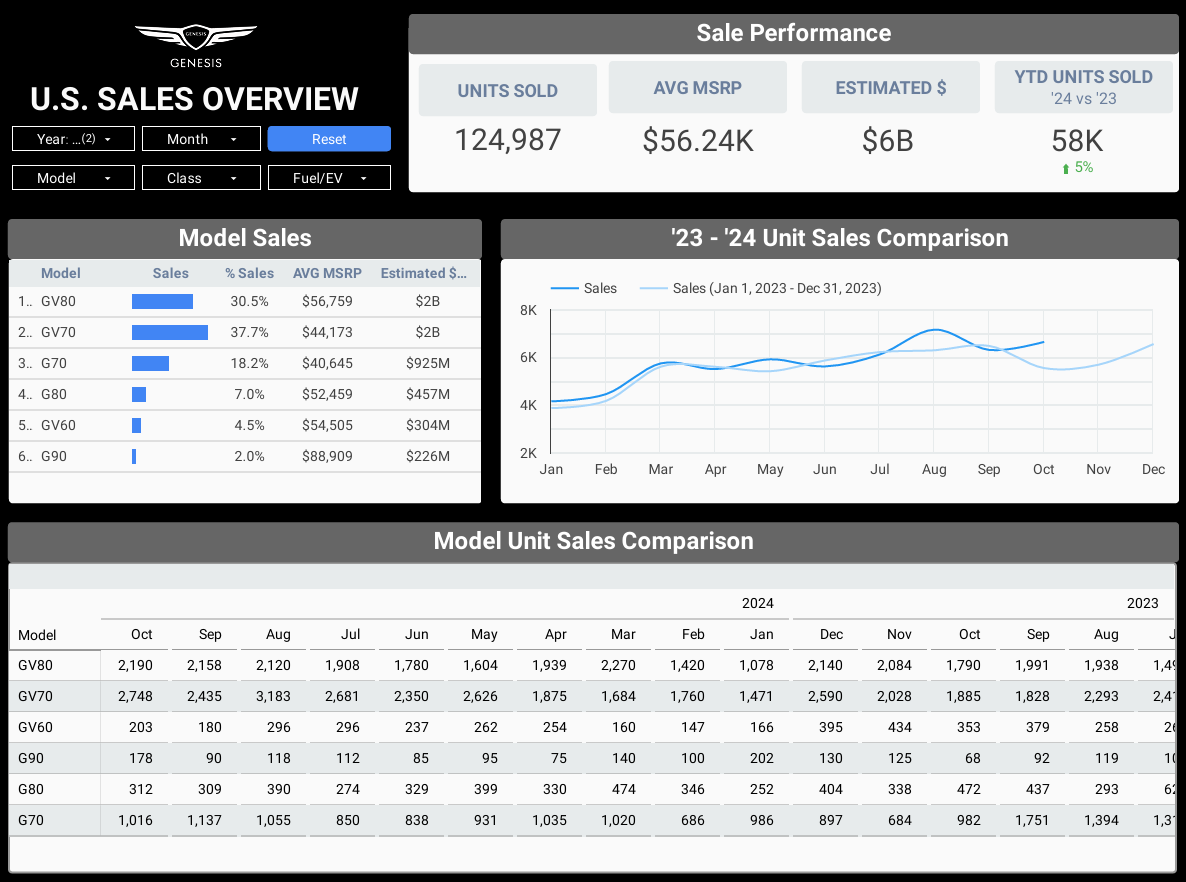Click the 37.7% share for GV70
The image size is (1186, 882).
pos(250,332)
